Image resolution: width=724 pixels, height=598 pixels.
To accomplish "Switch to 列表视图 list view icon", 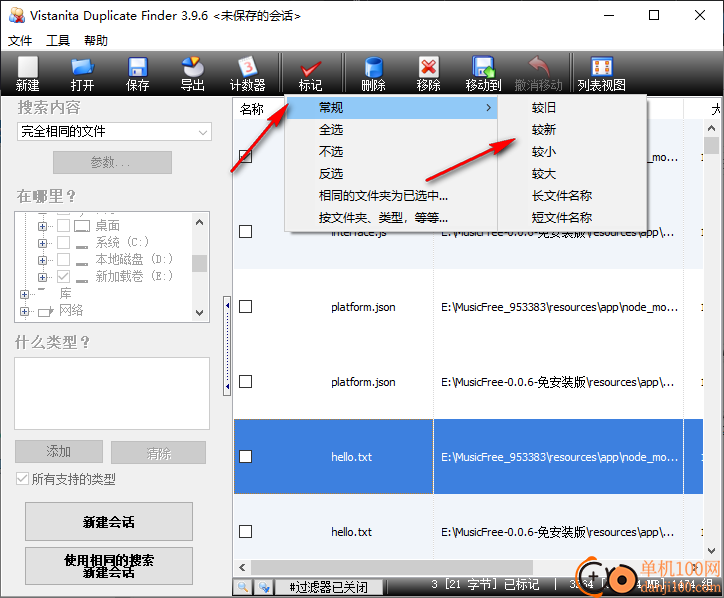I will pyautogui.click(x=602, y=74).
